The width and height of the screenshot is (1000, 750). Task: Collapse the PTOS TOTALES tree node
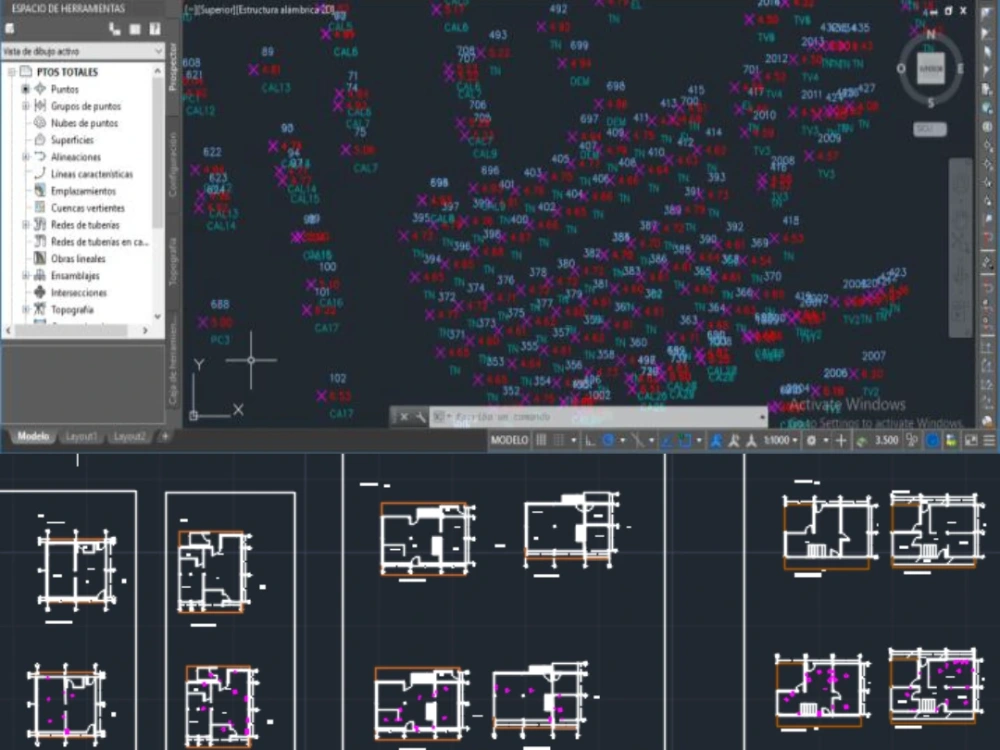[x=11, y=71]
